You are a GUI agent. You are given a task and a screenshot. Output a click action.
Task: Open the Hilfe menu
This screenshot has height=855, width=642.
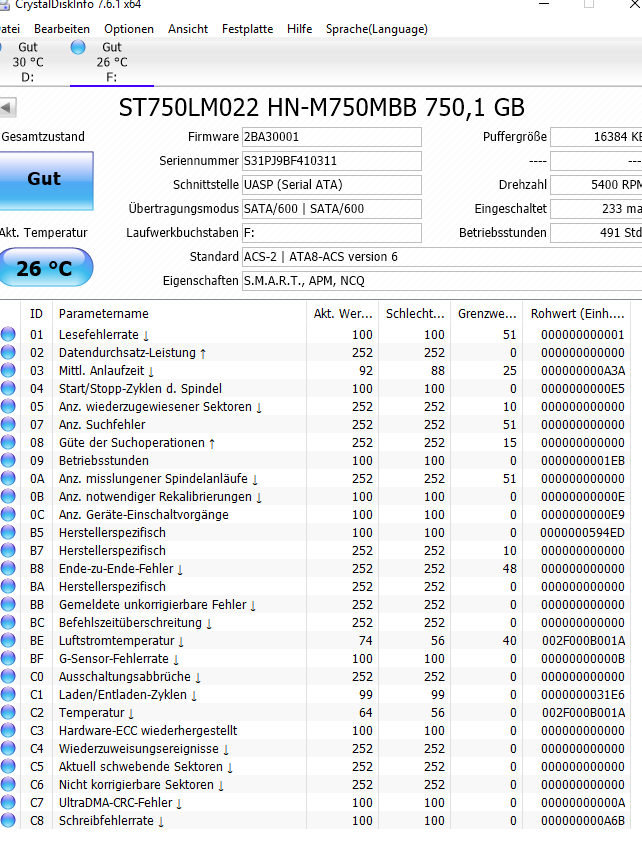[299, 29]
